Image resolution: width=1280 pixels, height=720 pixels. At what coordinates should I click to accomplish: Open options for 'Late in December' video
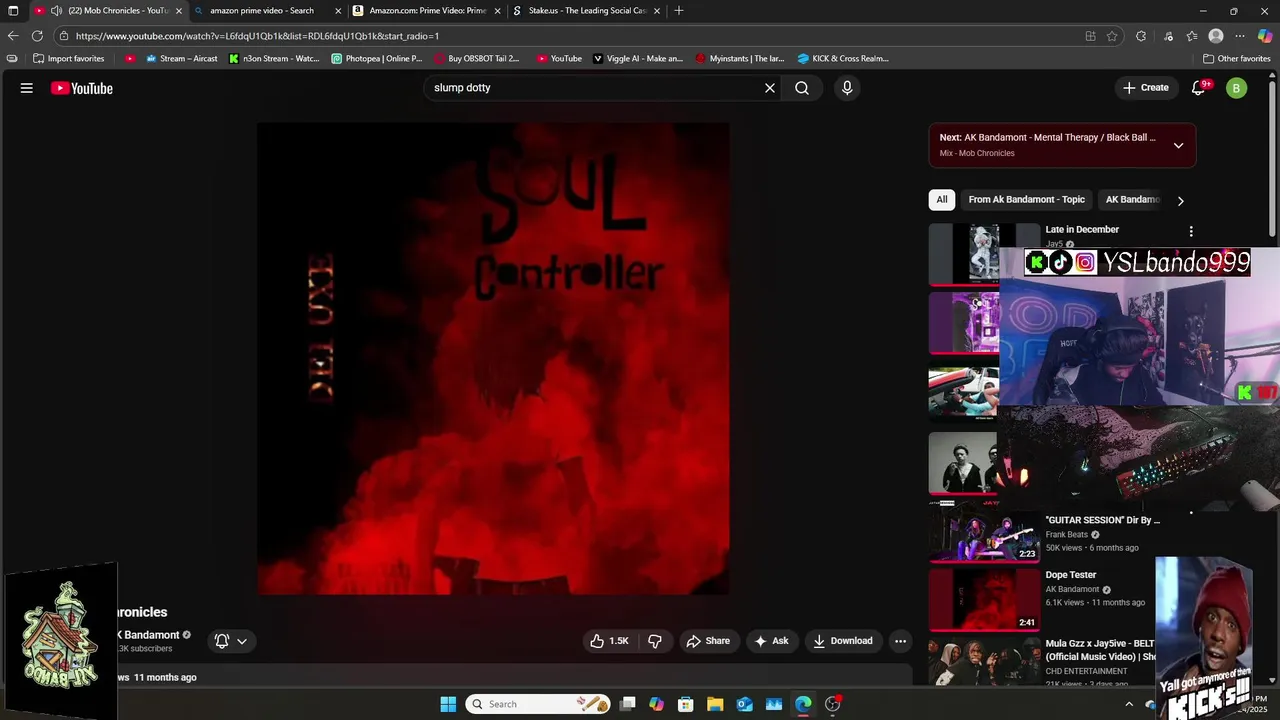1190,231
